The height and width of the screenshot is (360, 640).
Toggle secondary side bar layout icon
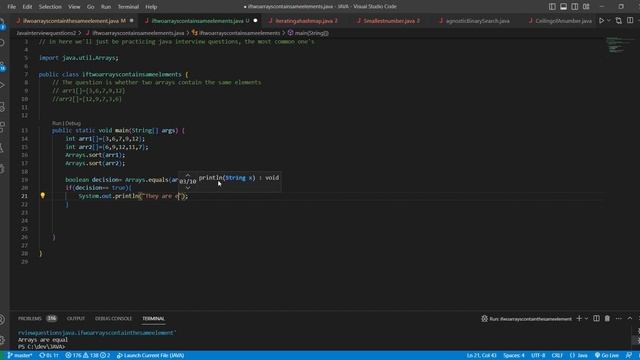[575, 7]
